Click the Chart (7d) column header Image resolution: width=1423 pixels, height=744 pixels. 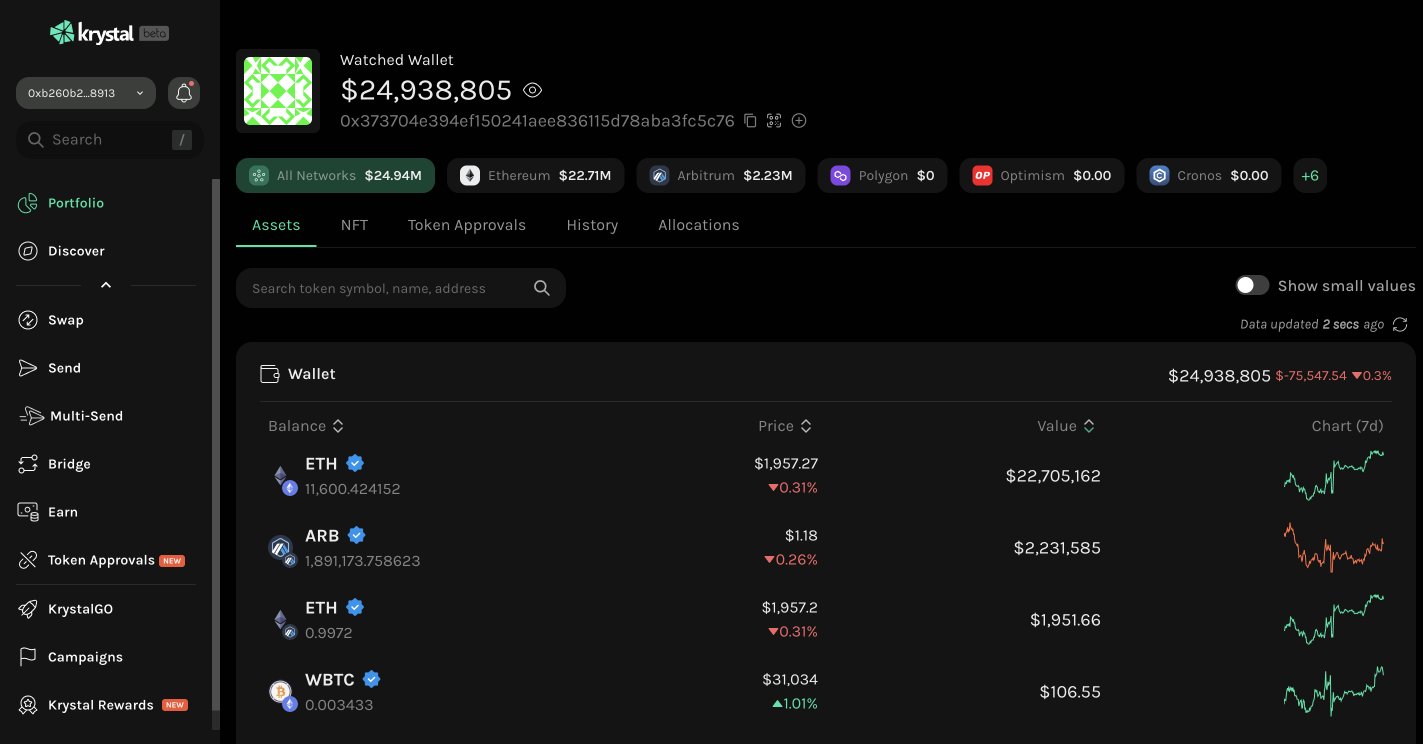coord(1347,426)
